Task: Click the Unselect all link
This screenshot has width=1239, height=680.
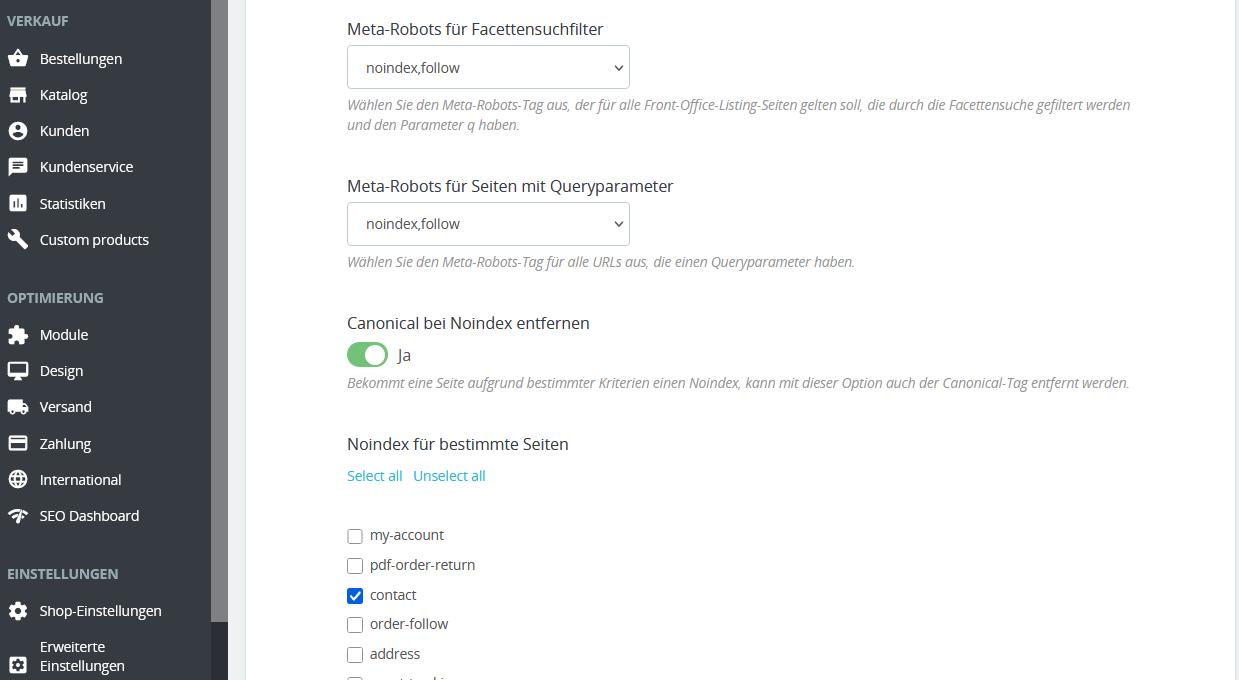Action: 449,476
